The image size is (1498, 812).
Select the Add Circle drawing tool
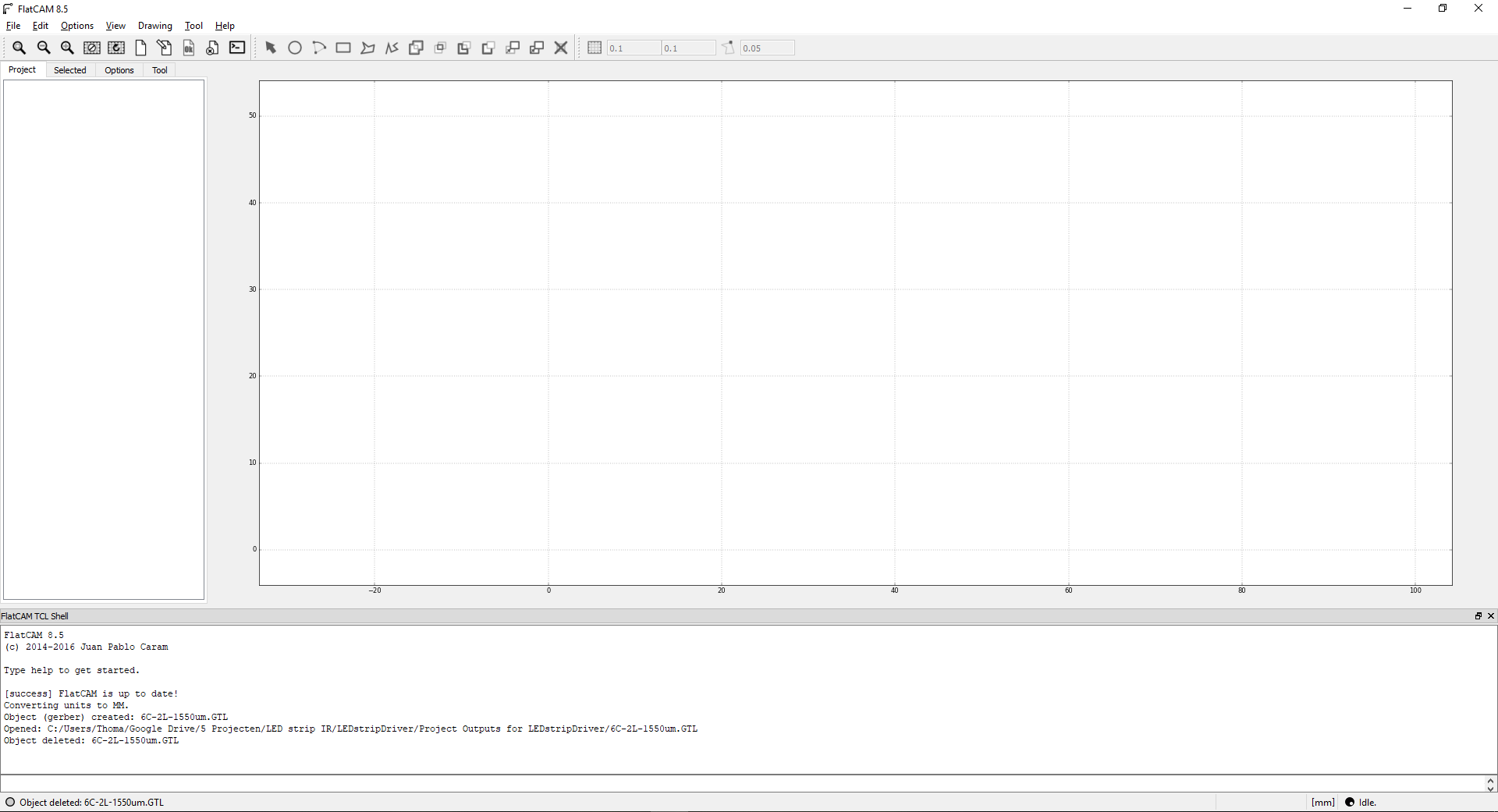tap(295, 48)
